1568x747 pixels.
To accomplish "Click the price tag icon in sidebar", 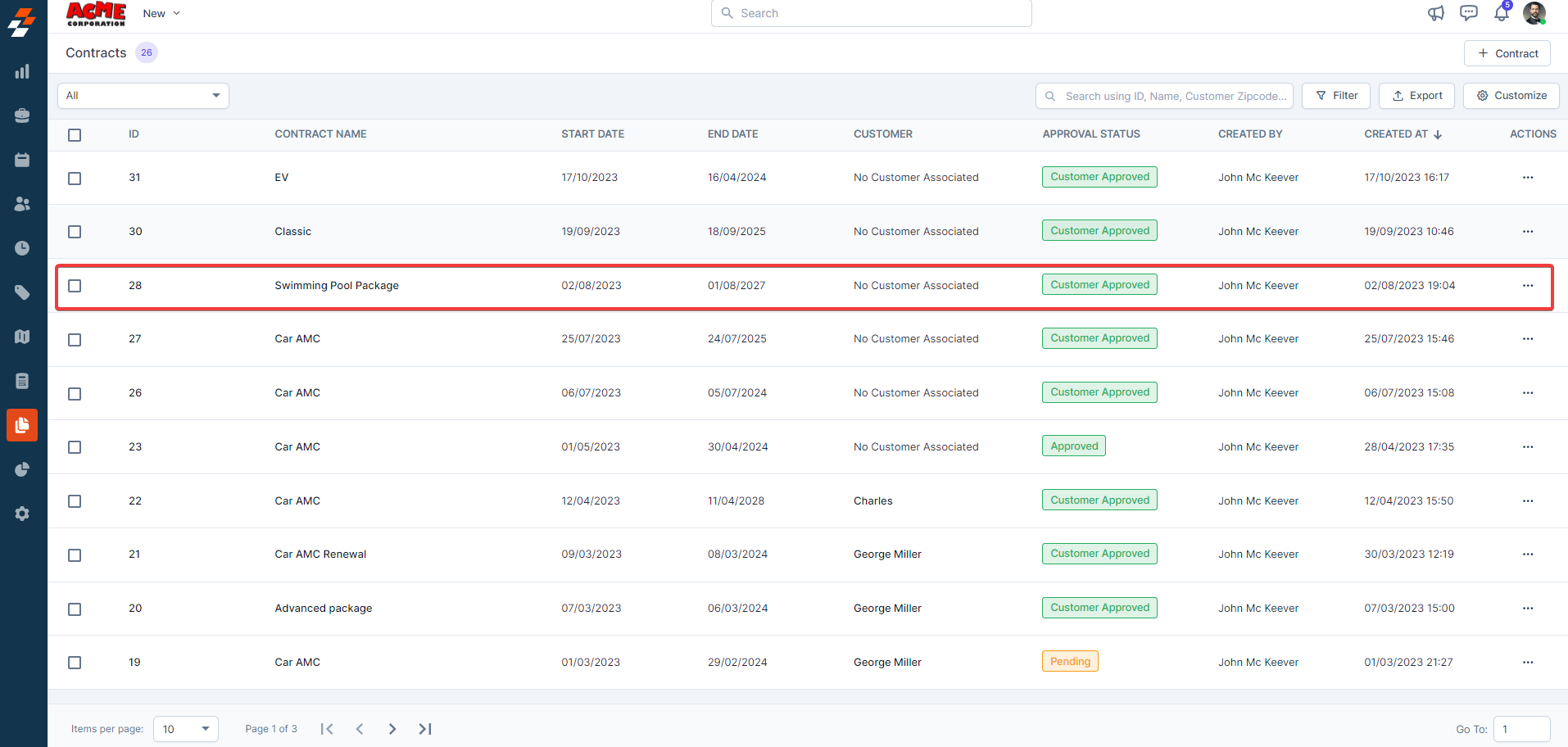I will click(x=22, y=292).
